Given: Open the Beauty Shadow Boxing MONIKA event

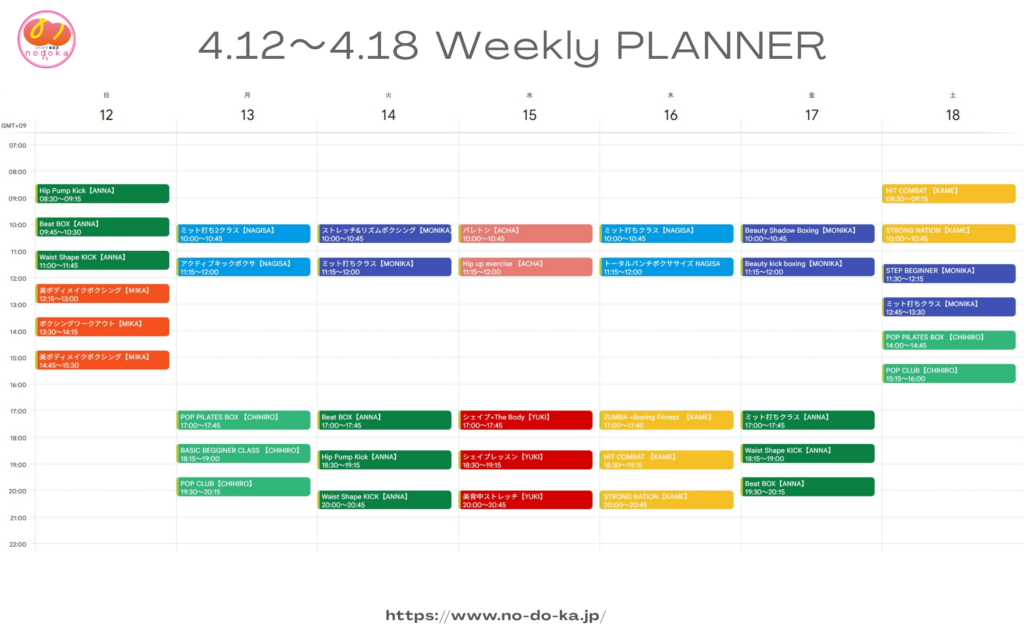Looking at the screenshot, I should 808,233.
